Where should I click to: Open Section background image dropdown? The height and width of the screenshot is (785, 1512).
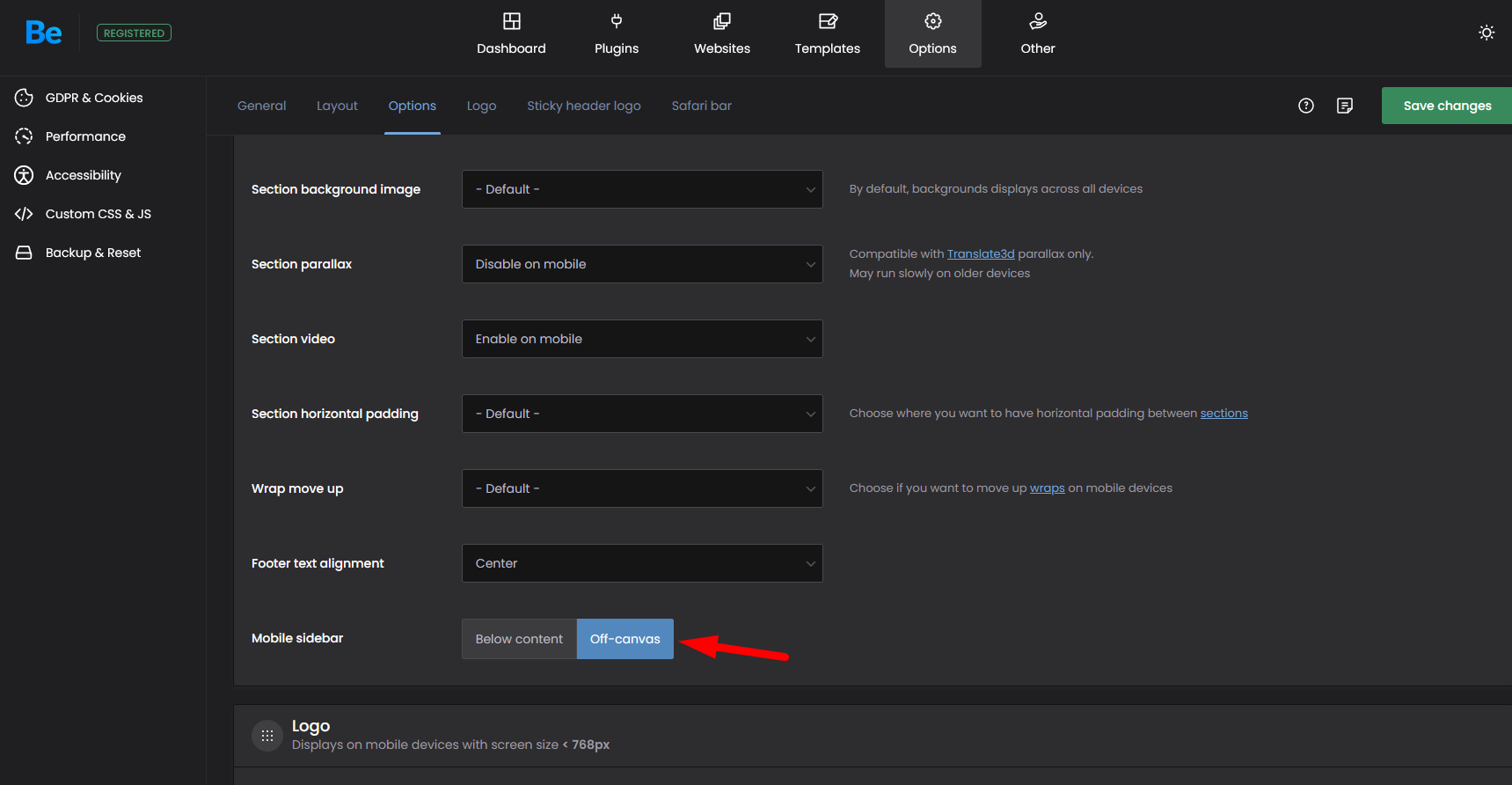point(642,189)
